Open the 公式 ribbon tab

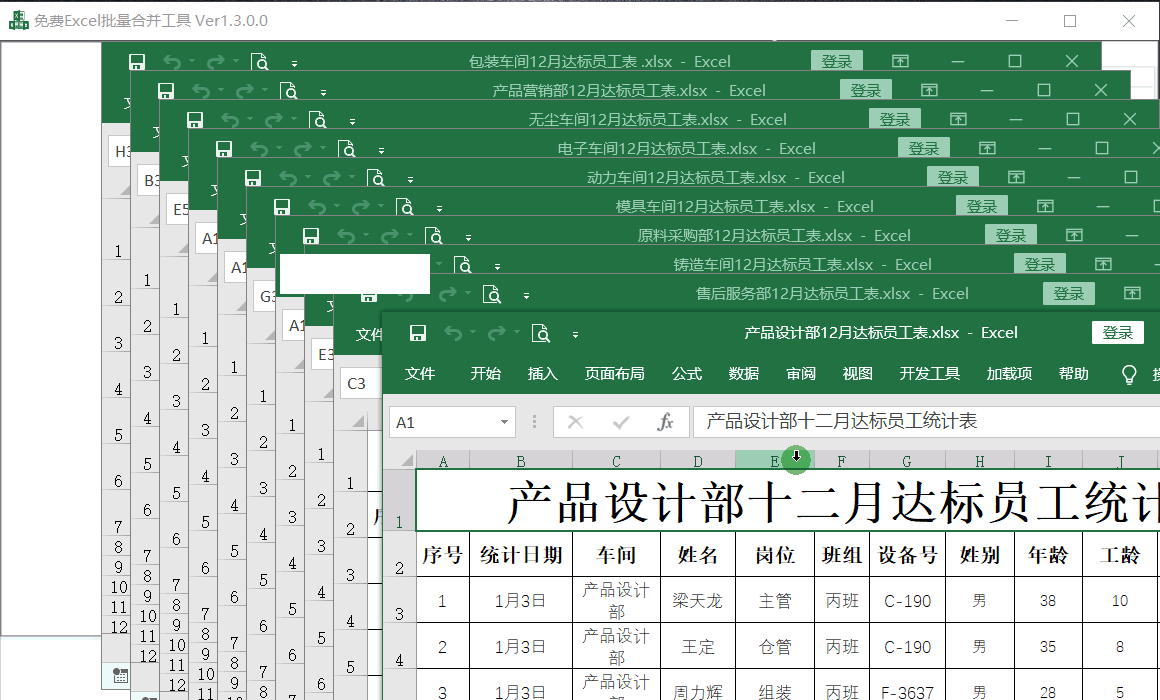tap(687, 374)
